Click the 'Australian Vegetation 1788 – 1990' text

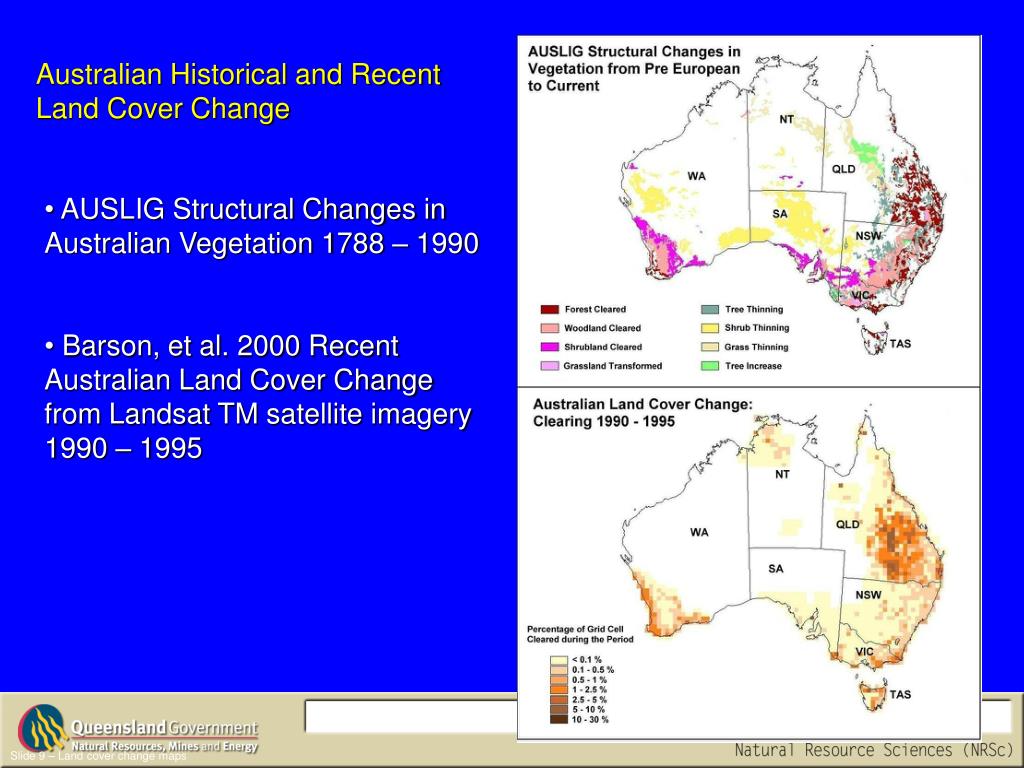[x=262, y=244]
